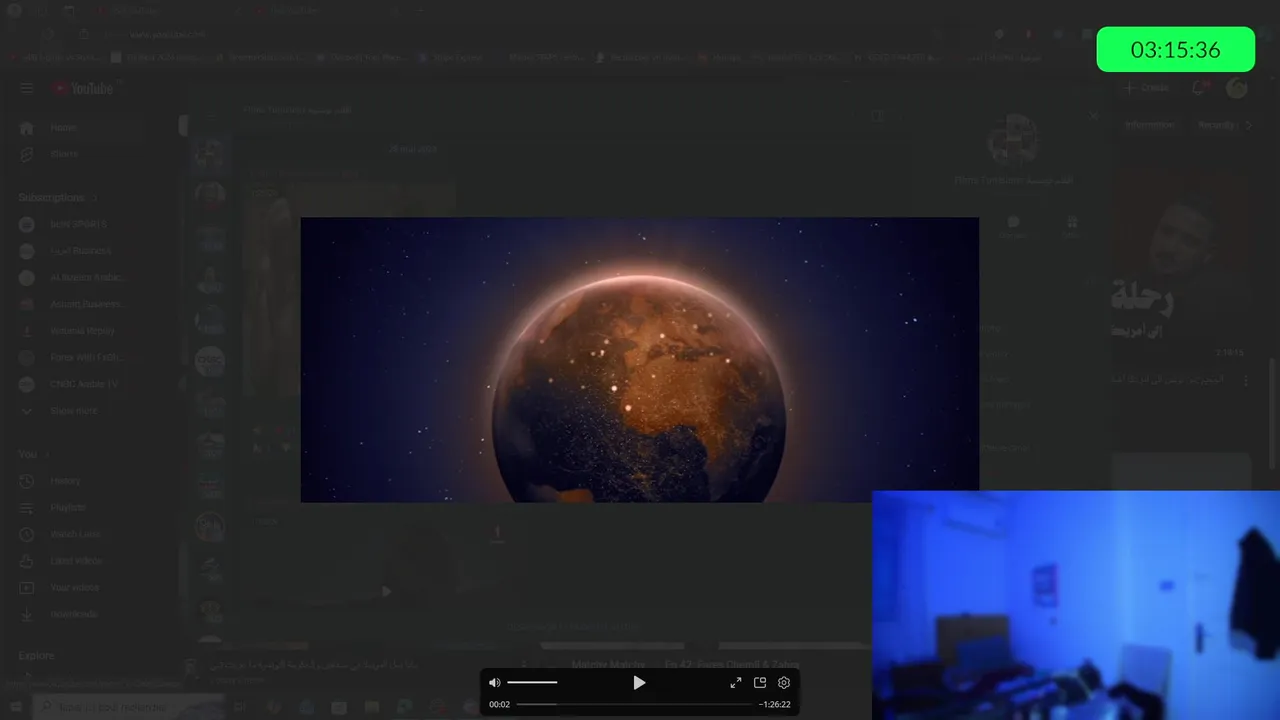The image size is (1280, 720).
Task: Adjust the volume slider in the player
Action: 532,683
